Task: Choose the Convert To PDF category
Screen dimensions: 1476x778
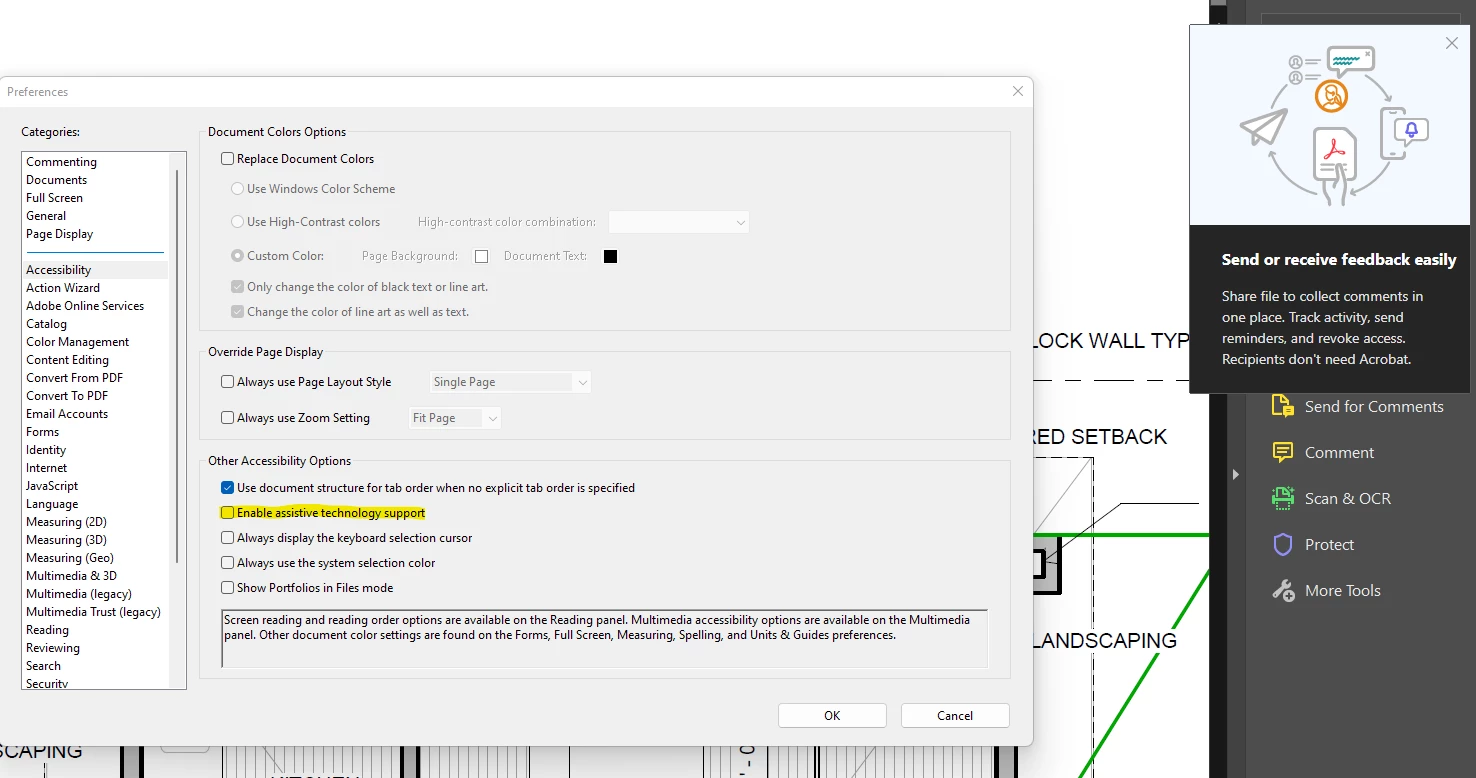Action: pos(67,396)
